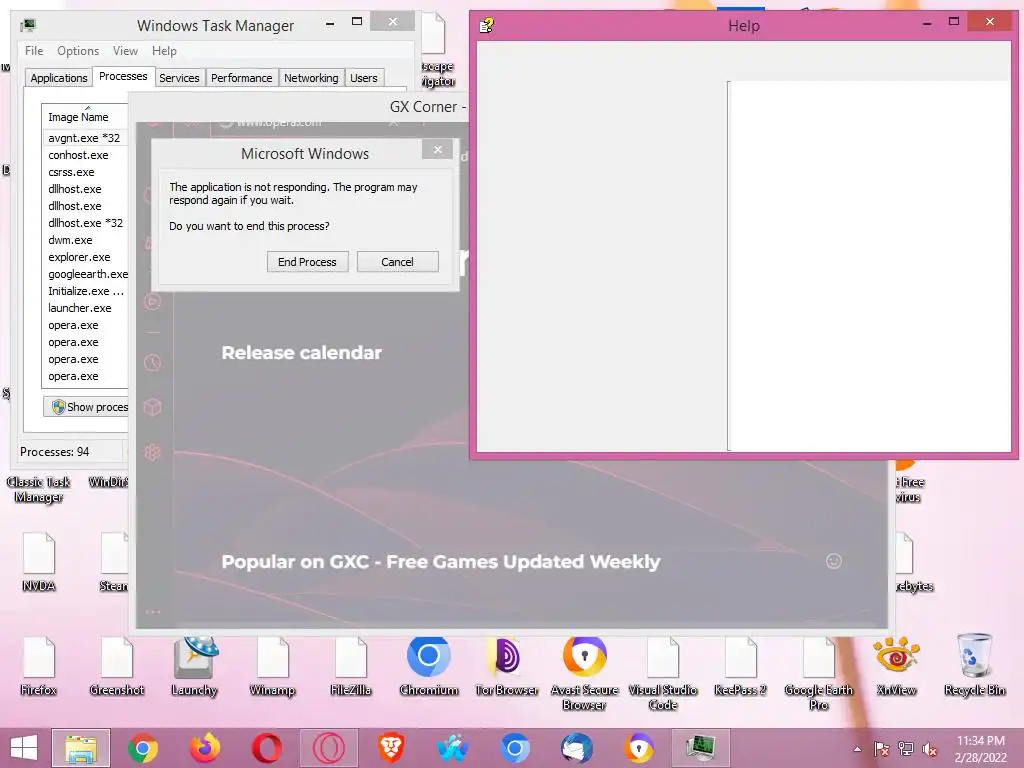Click the smiley feedback icon in GX Corner

834,561
